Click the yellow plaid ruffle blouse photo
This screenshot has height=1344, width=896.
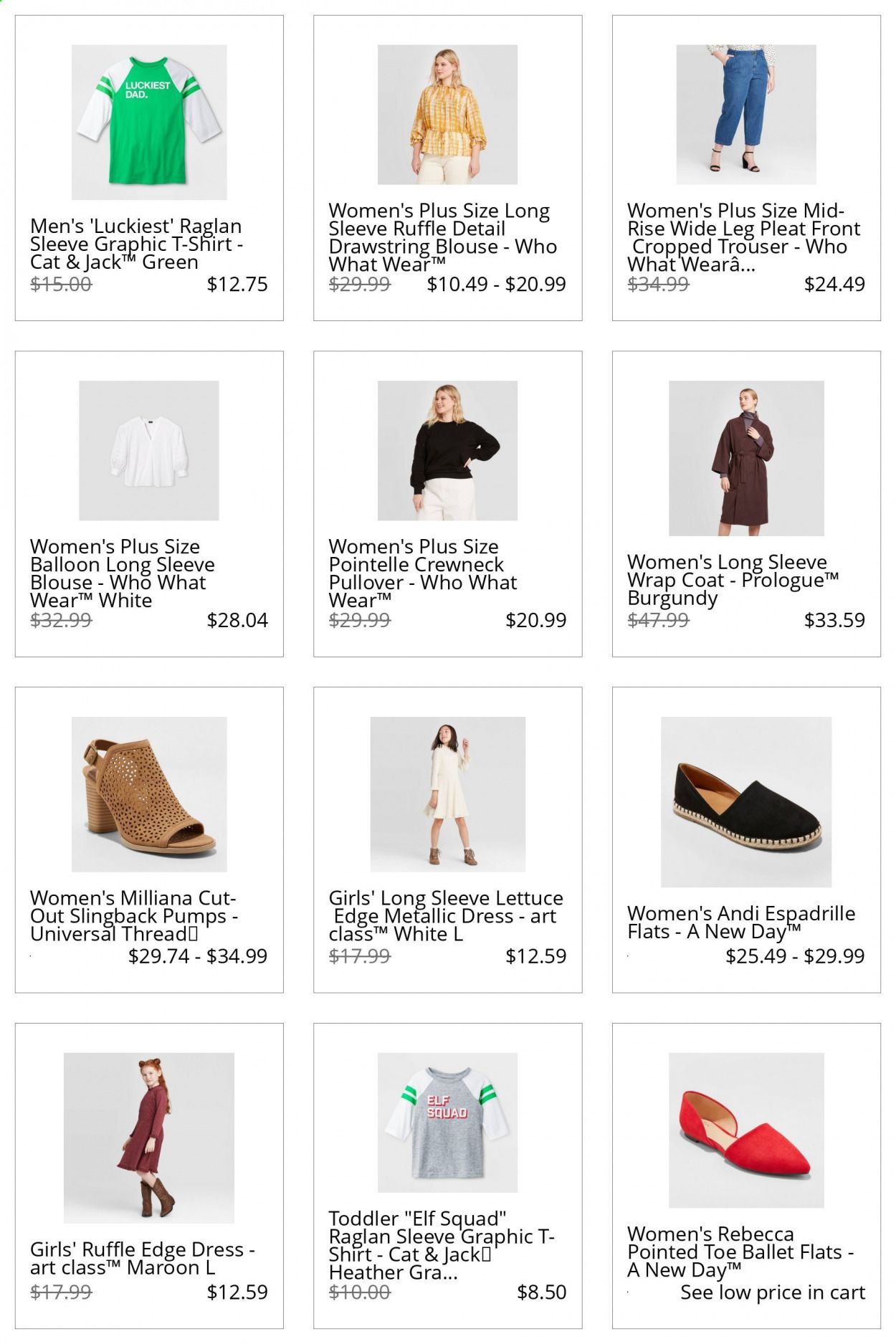point(447,115)
